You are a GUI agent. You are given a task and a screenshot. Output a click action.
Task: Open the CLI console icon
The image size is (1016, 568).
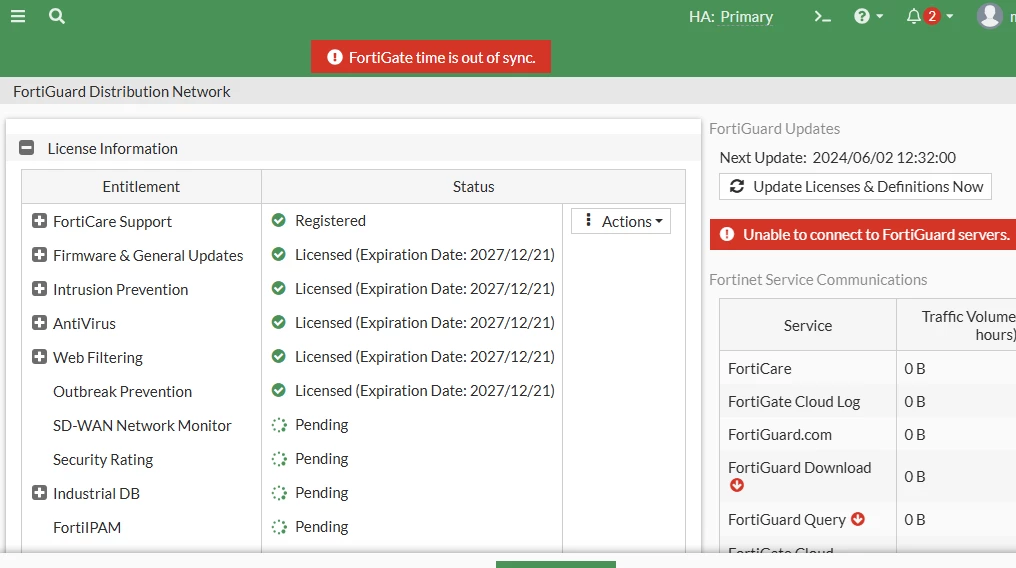pyautogui.click(x=822, y=17)
